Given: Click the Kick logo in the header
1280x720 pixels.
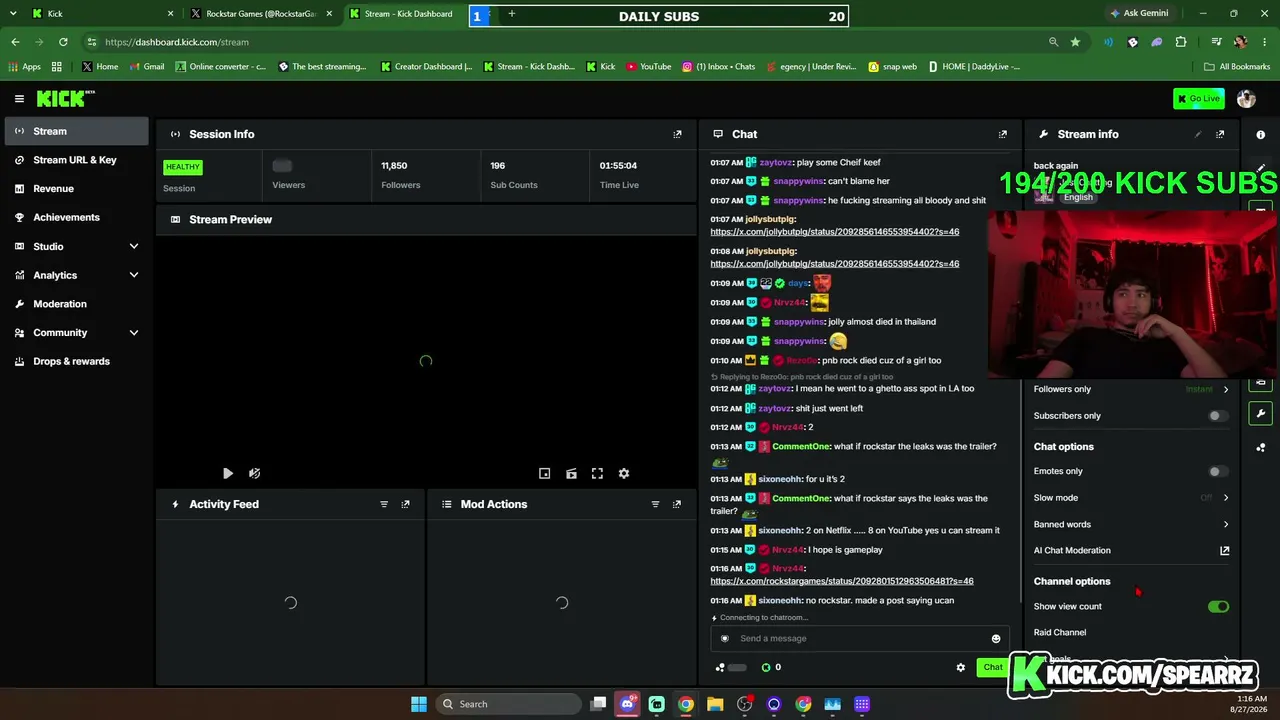Looking at the screenshot, I should [65, 98].
